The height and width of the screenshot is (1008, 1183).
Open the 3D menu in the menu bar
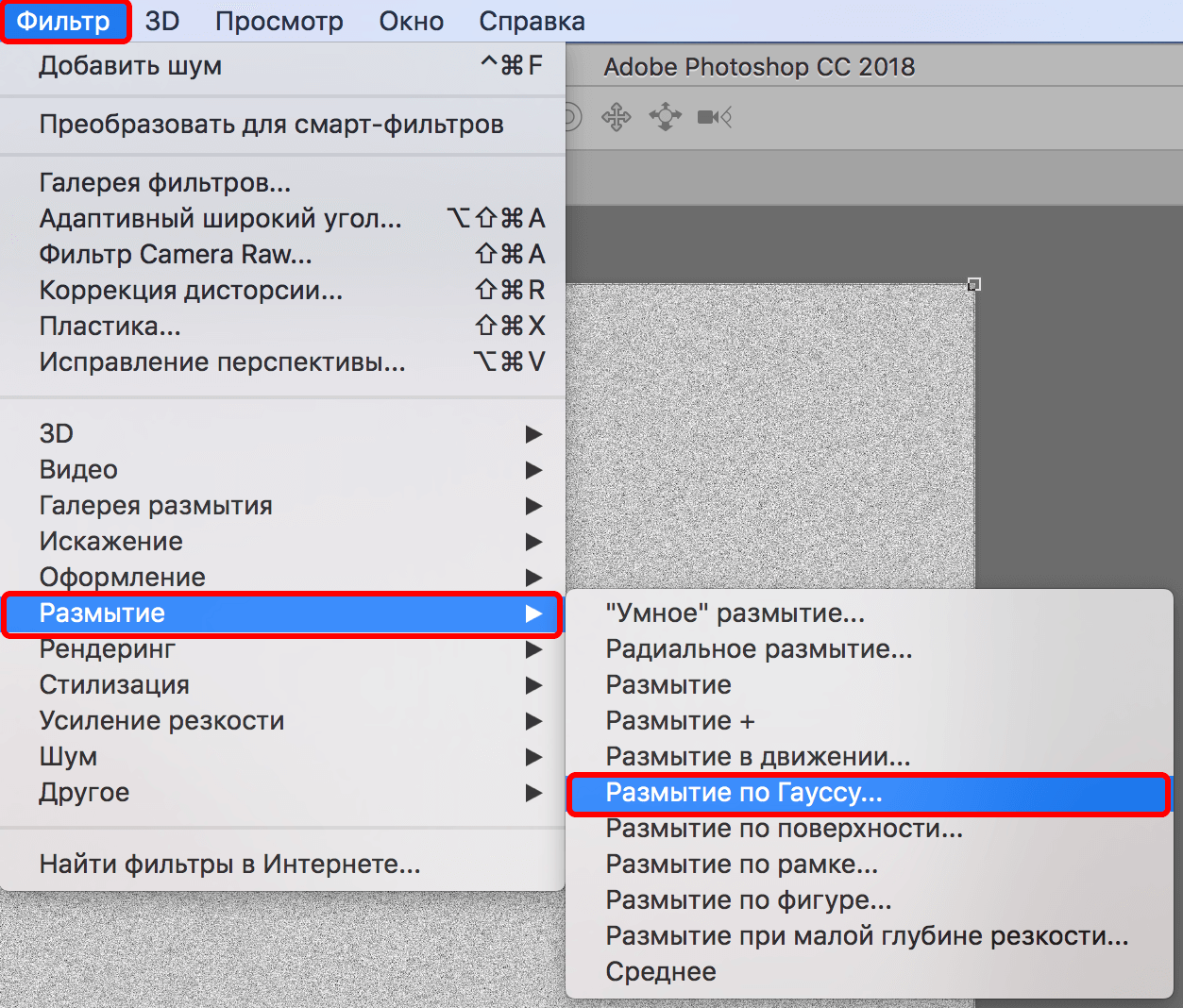pos(161,21)
